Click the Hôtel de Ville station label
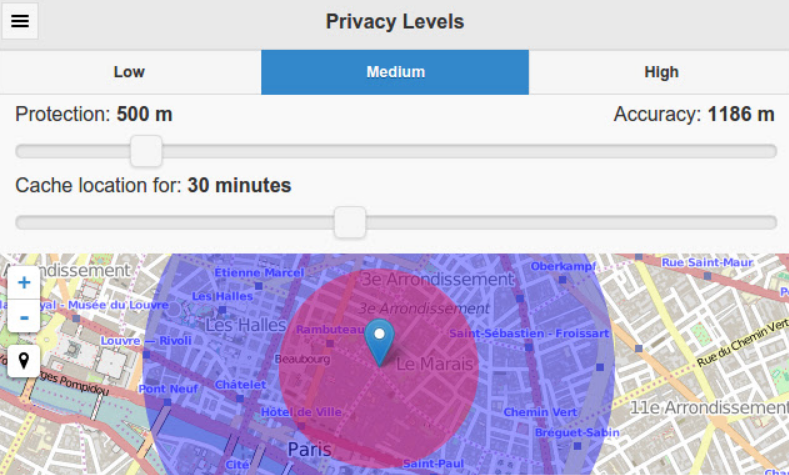The image size is (789, 475). tap(301, 412)
